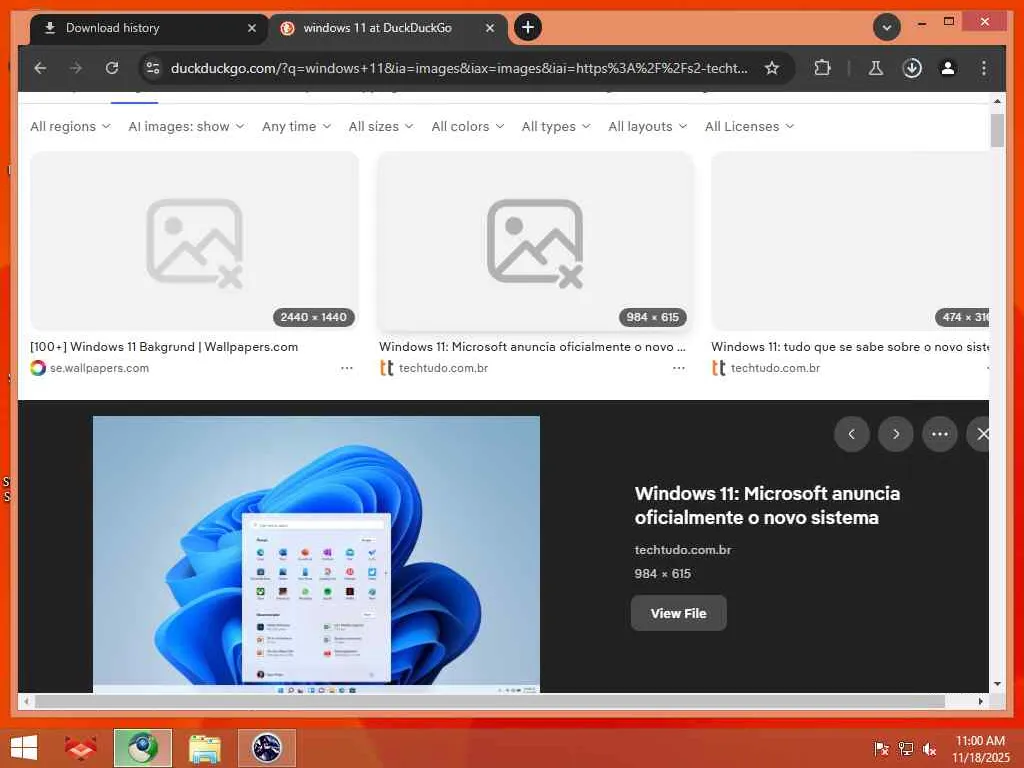Bookmark this page with the star icon
1024x768 pixels.
pyautogui.click(x=771, y=68)
